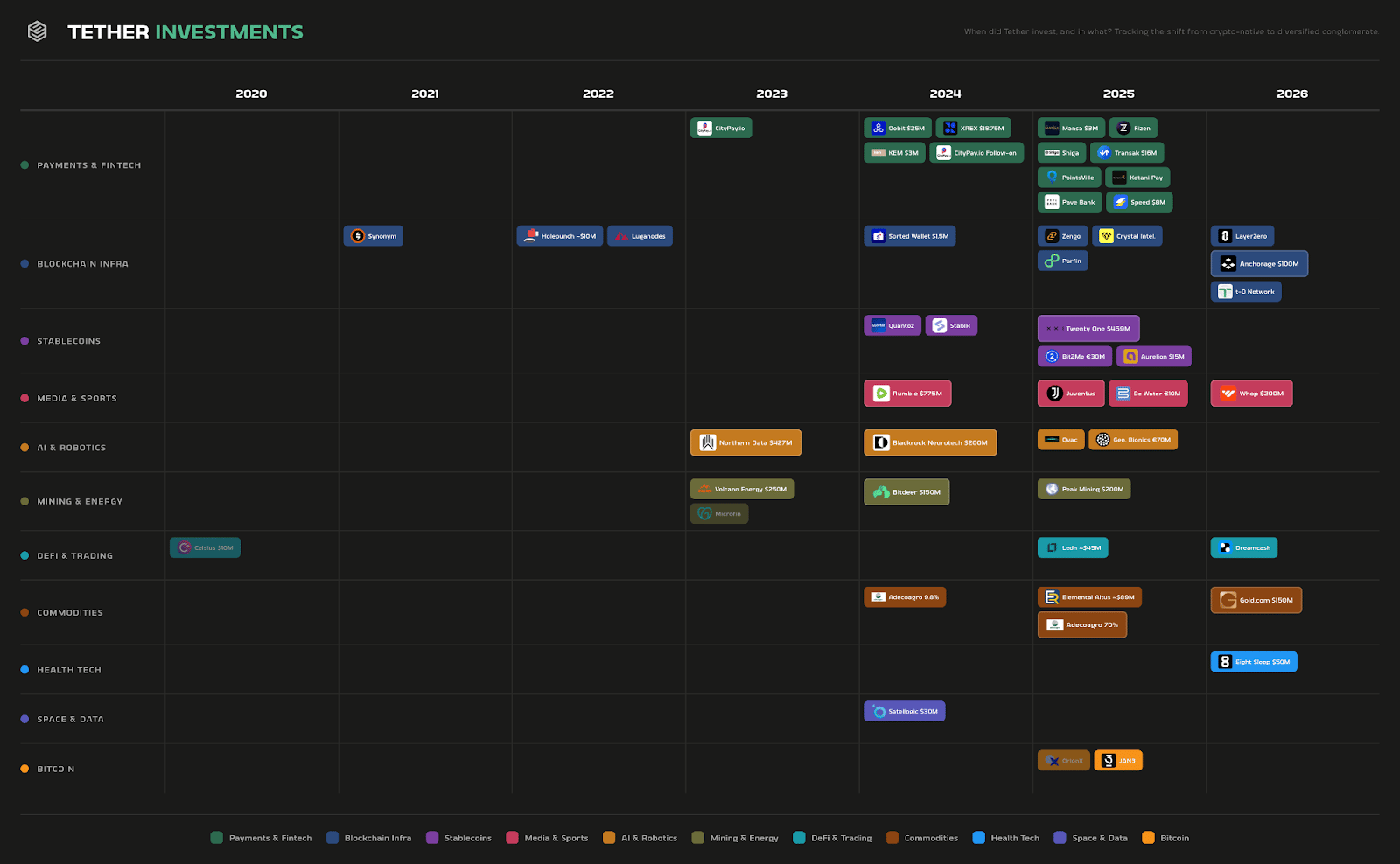Click the Crystal Intel. yellow icon
The width and height of the screenshot is (1400, 864).
pyautogui.click(x=1106, y=236)
